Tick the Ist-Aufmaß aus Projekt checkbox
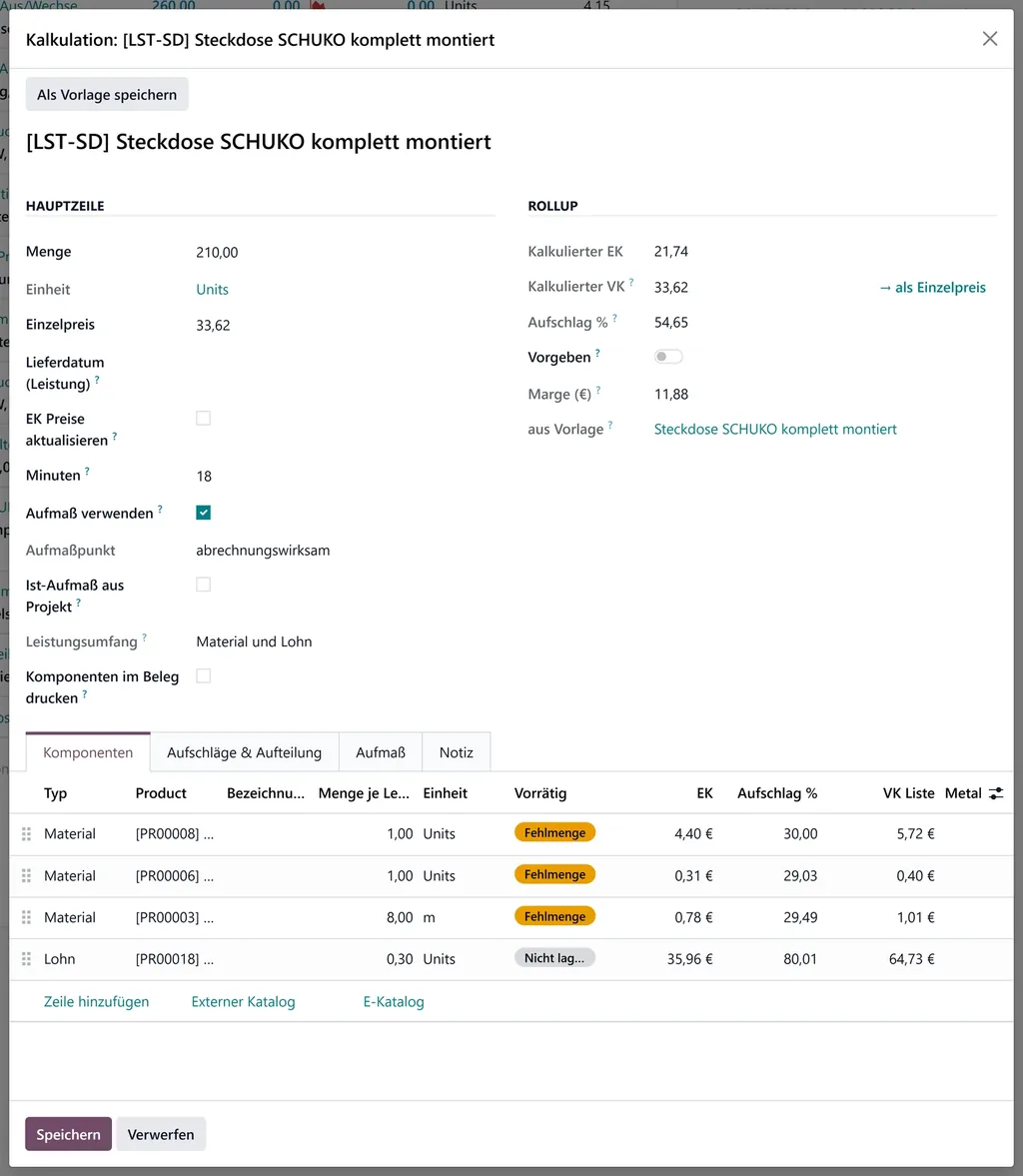 point(203,585)
